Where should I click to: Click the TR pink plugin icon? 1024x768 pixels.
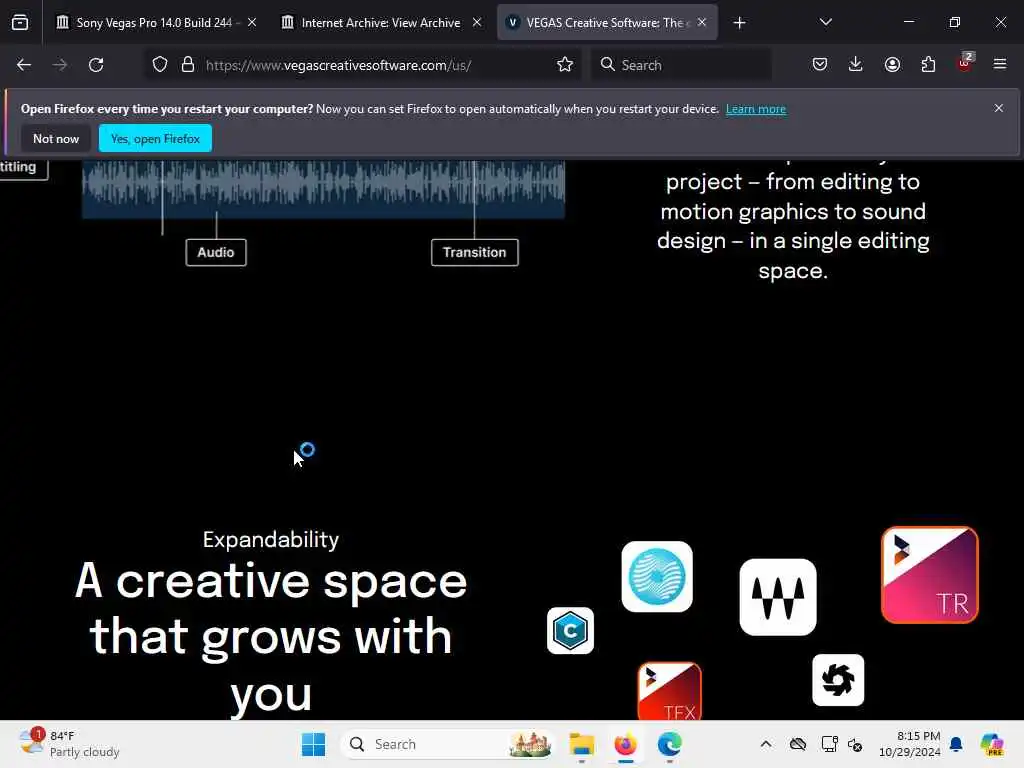(x=929, y=575)
